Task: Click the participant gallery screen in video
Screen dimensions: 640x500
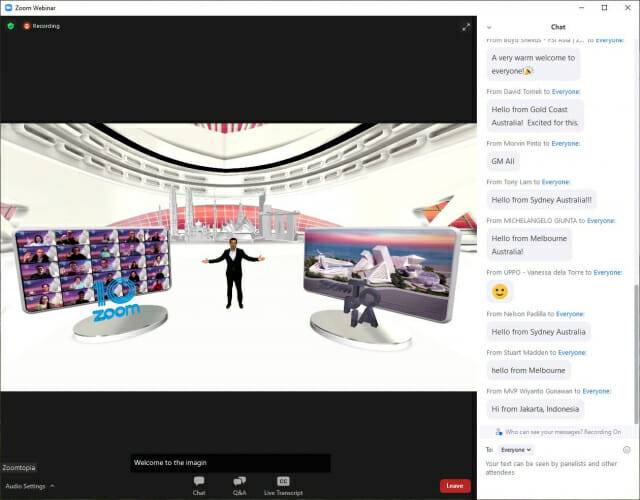Action: pyautogui.click(x=92, y=270)
